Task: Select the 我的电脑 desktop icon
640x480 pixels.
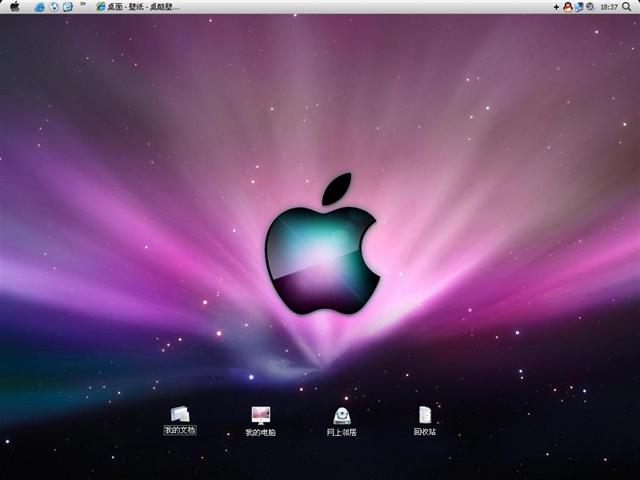Action: pyautogui.click(x=260, y=415)
